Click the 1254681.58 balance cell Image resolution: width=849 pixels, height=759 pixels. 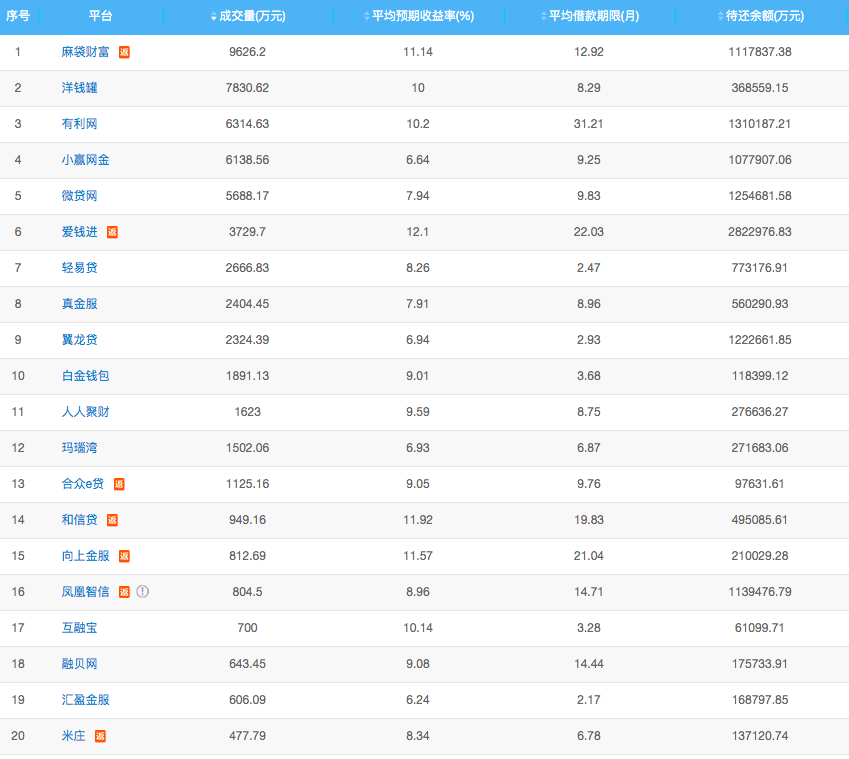[x=760, y=196]
